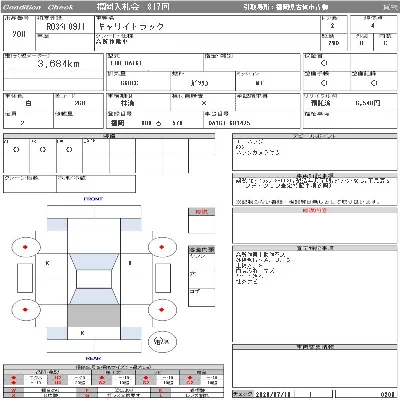Click the front-right tire circle marker
400x400 pixels.
162,247
